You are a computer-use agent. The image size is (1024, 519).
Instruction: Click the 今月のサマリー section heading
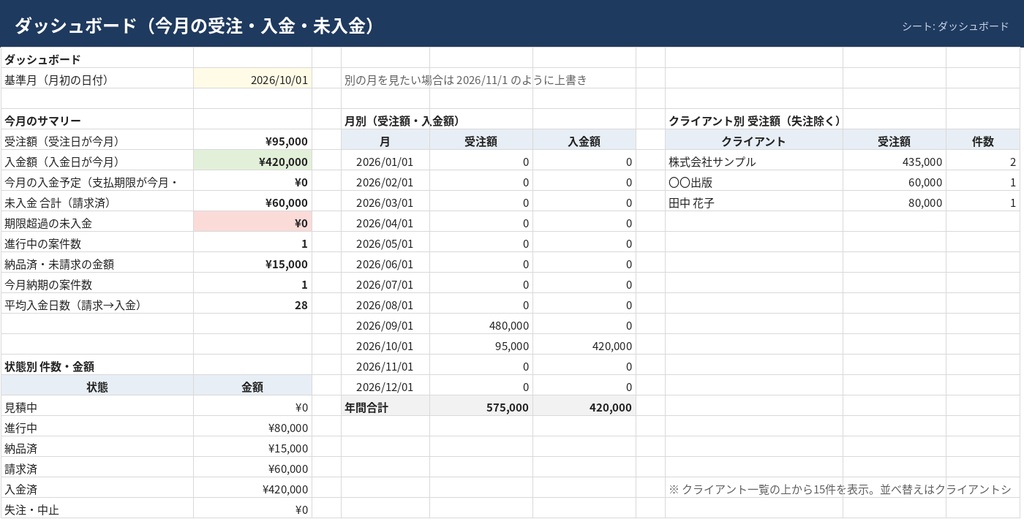[43, 121]
